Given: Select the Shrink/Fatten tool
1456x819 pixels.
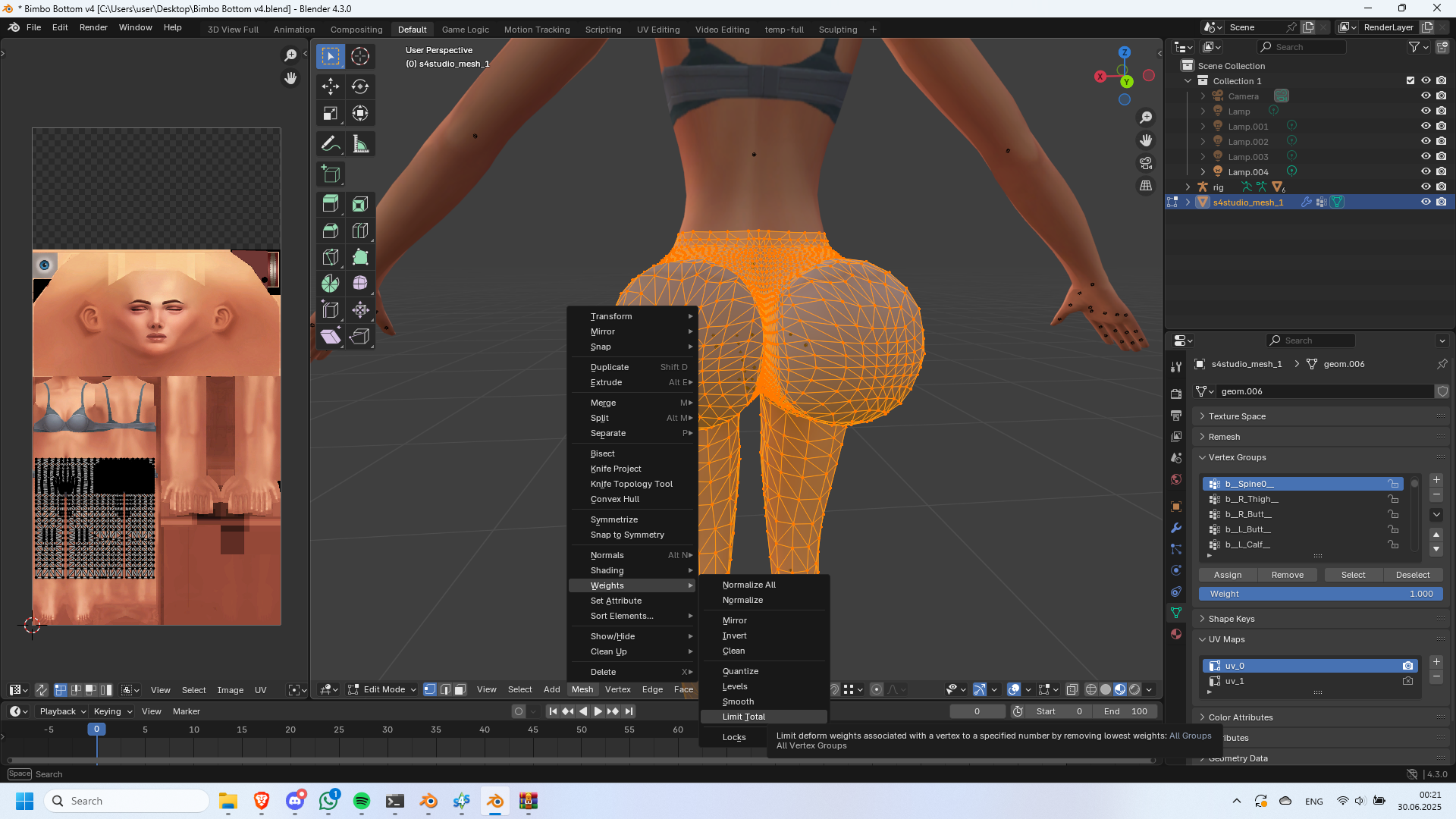Looking at the screenshot, I should [360, 310].
